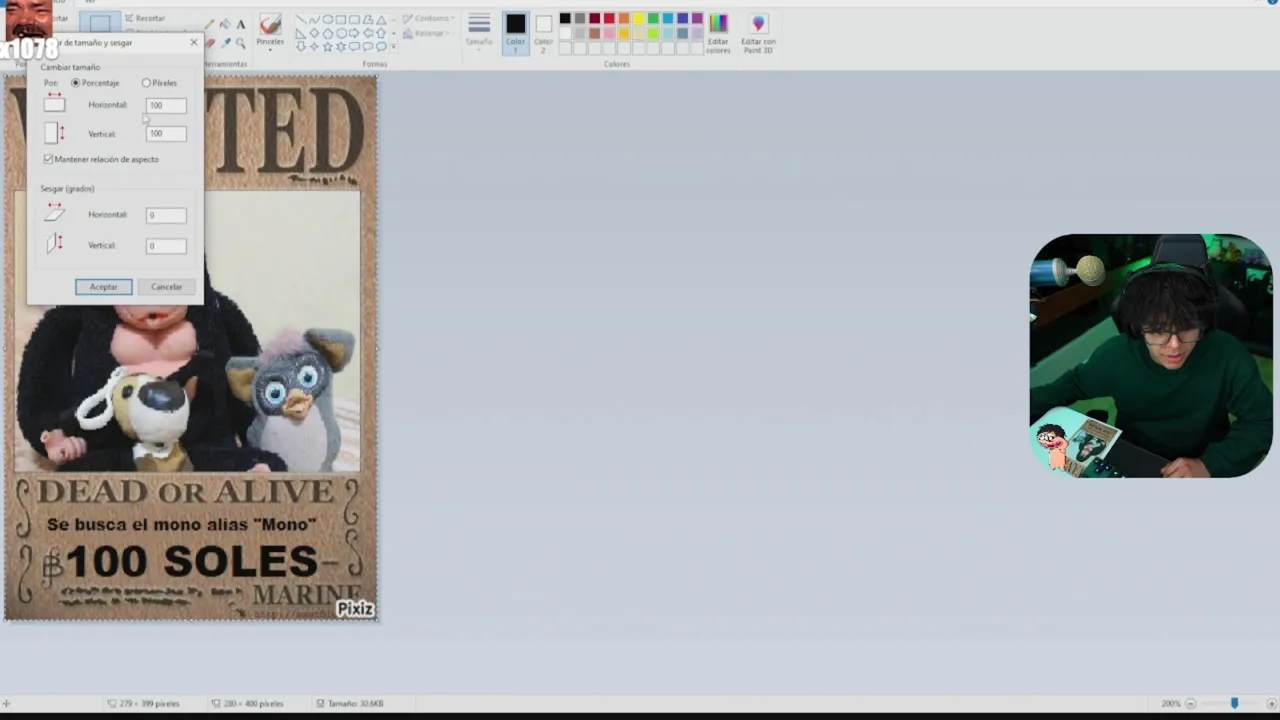The width and height of the screenshot is (1280, 720).
Task: Click the '200%' zoom level text
Action: 1171,704
